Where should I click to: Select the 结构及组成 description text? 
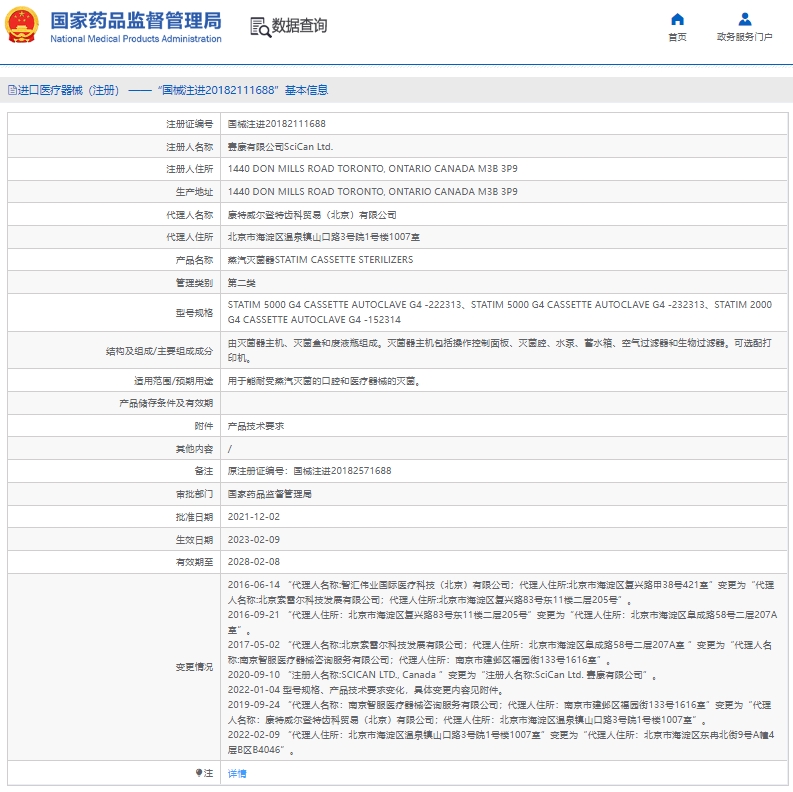point(500,350)
